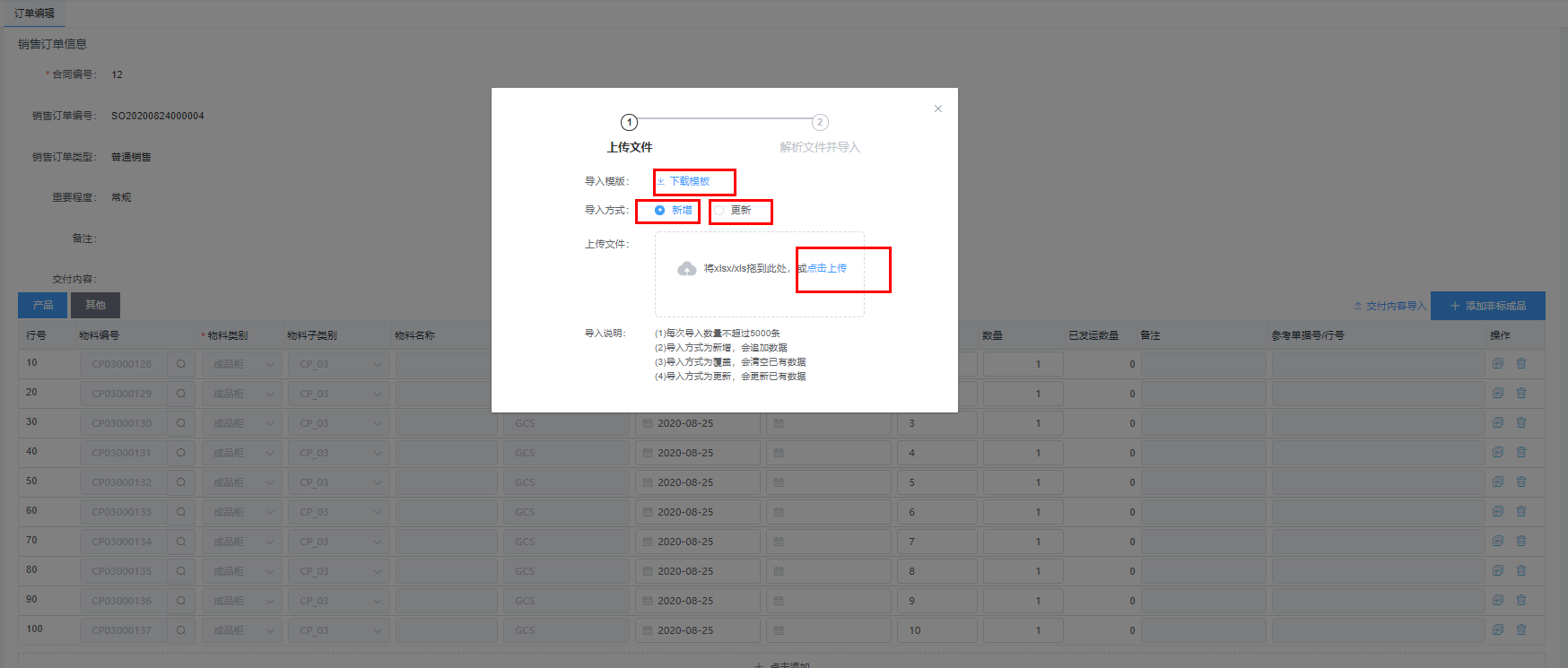Click calendar icon for date in row 60
Viewport: 1568px width, 668px height.
point(648,512)
